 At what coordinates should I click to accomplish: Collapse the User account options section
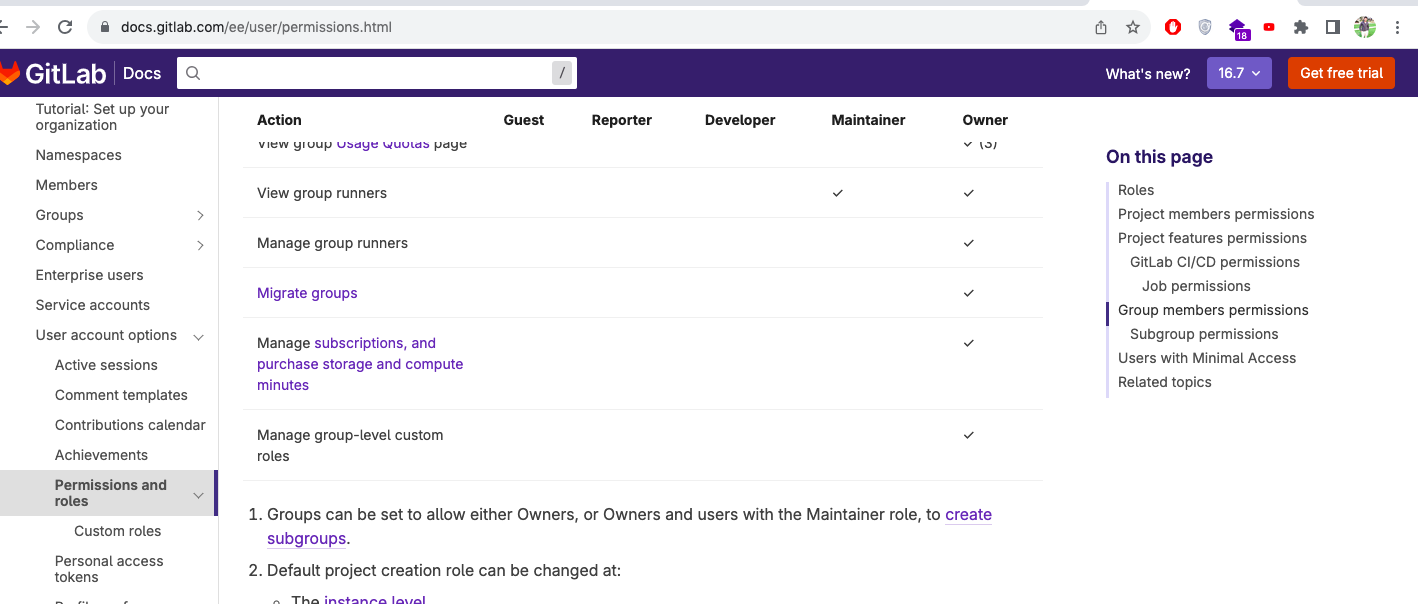pos(198,336)
